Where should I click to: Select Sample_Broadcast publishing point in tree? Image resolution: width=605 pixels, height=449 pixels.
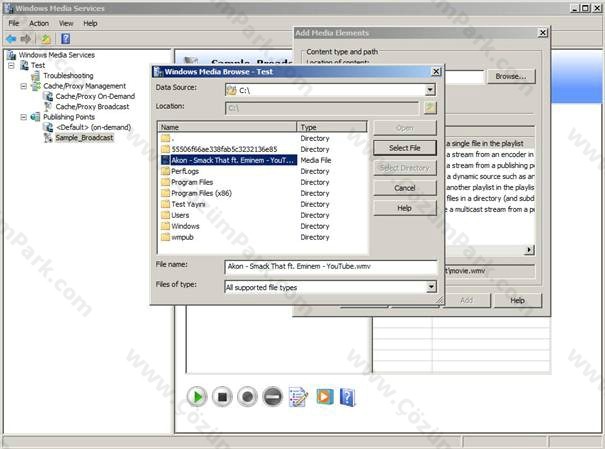coord(84,138)
